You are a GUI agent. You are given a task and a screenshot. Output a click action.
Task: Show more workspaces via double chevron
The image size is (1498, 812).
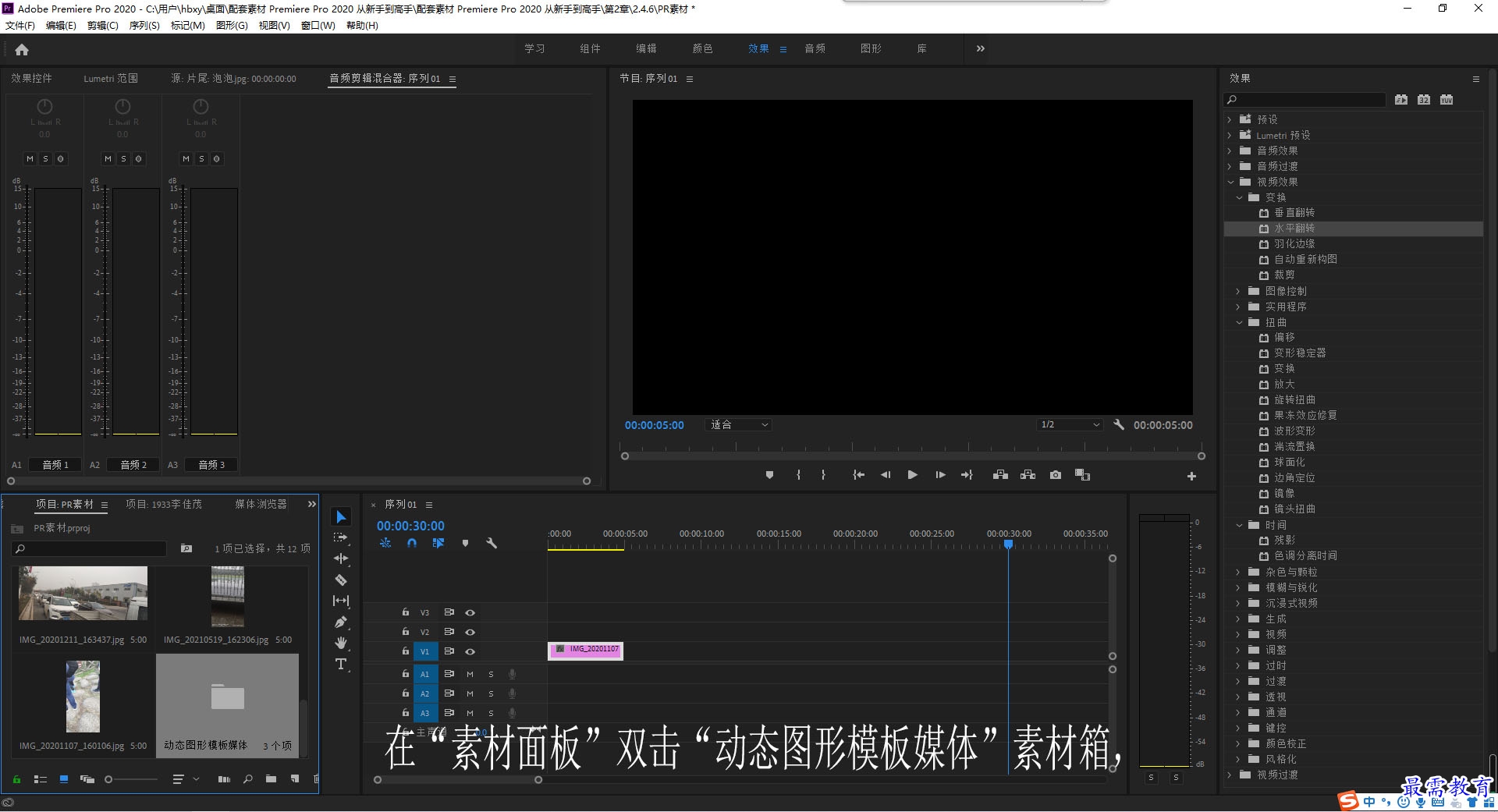(981, 48)
